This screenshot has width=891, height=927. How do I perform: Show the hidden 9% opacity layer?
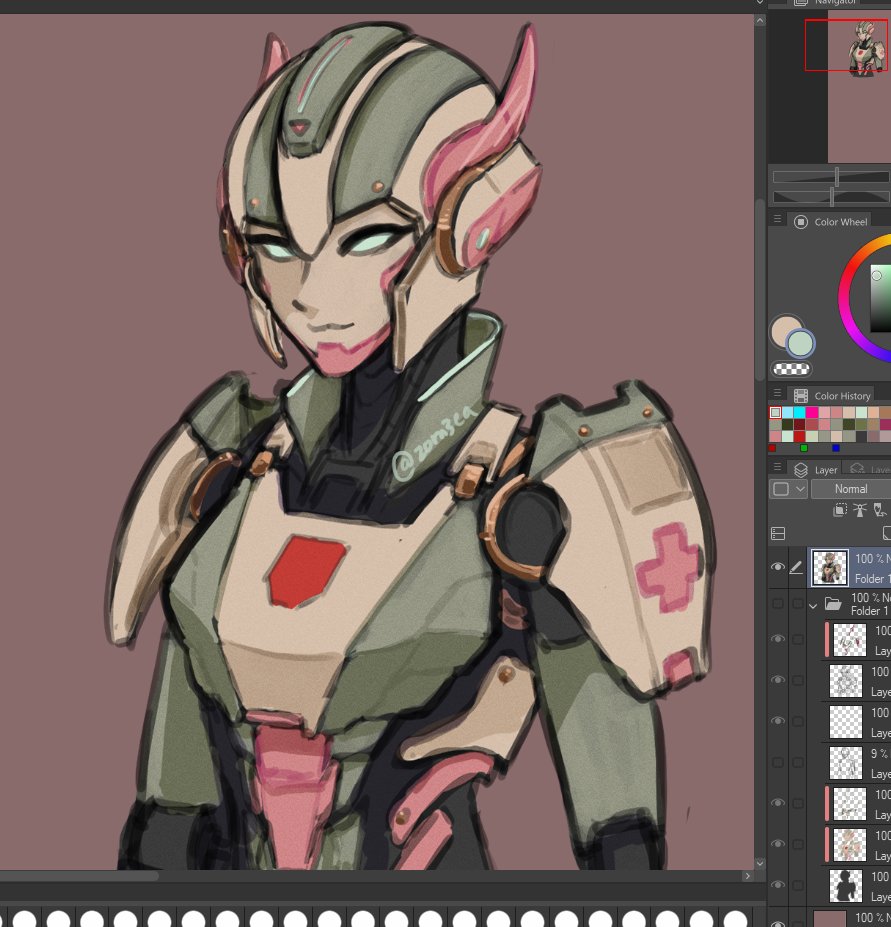(x=778, y=762)
